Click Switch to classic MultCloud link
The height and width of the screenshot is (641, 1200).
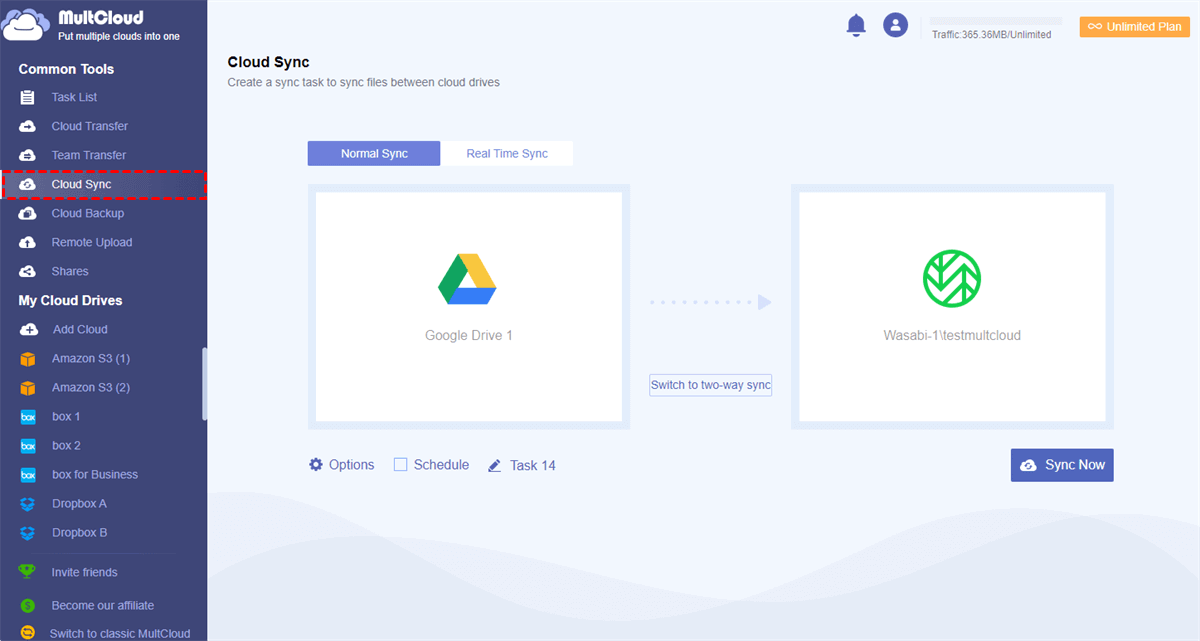pyautogui.click(x=120, y=633)
